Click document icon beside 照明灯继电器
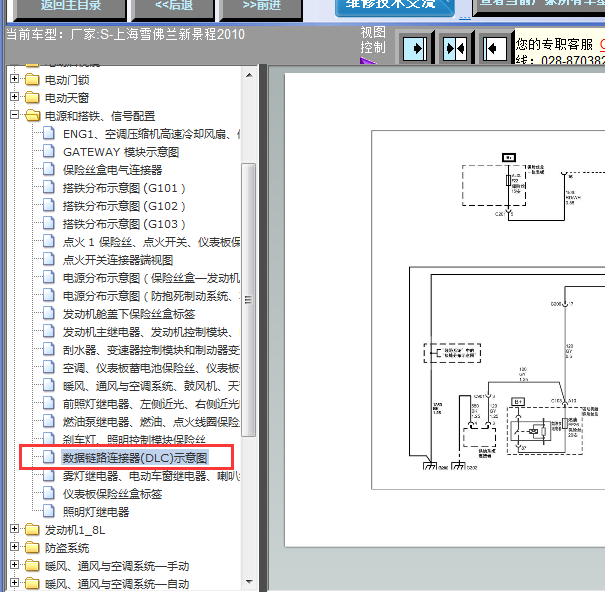The height and width of the screenshot is (592, 605). click(x=49, y=511)
